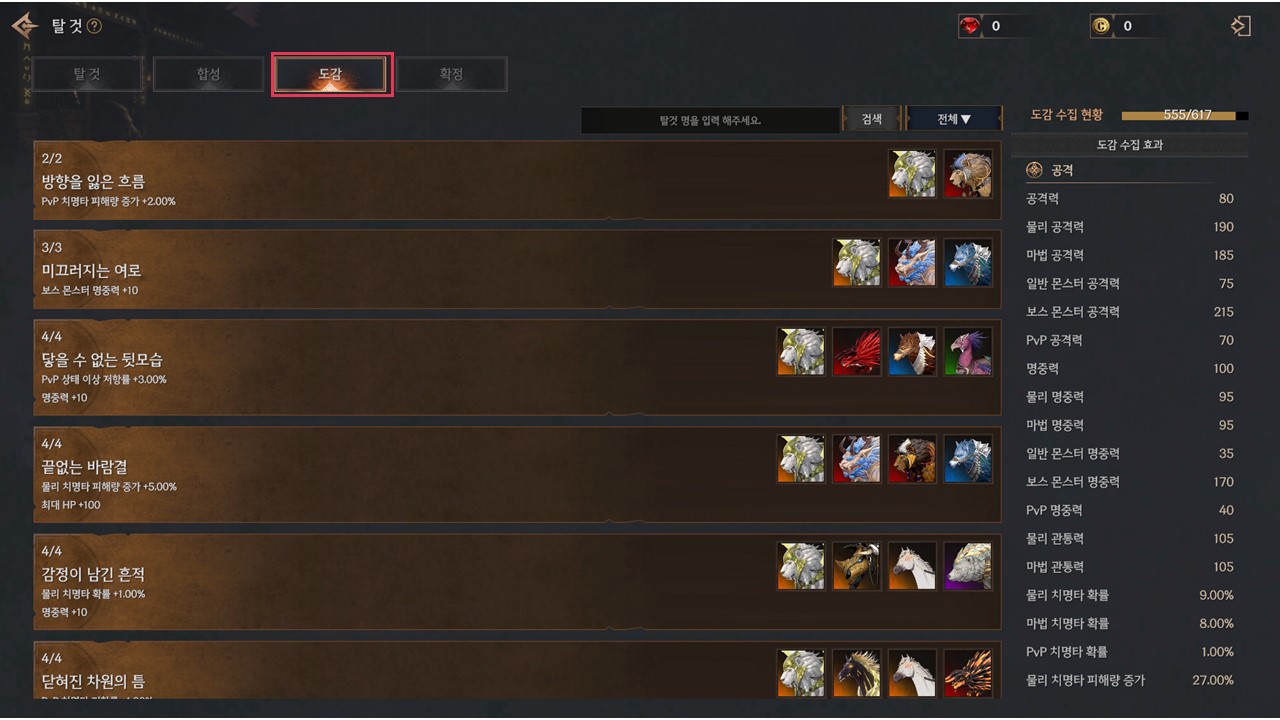This screenshot has width=1280, height=720.
Task: Click the 도감 수집 현황 progress bar
Action: pyautogui.click(x=1185, y=115)
